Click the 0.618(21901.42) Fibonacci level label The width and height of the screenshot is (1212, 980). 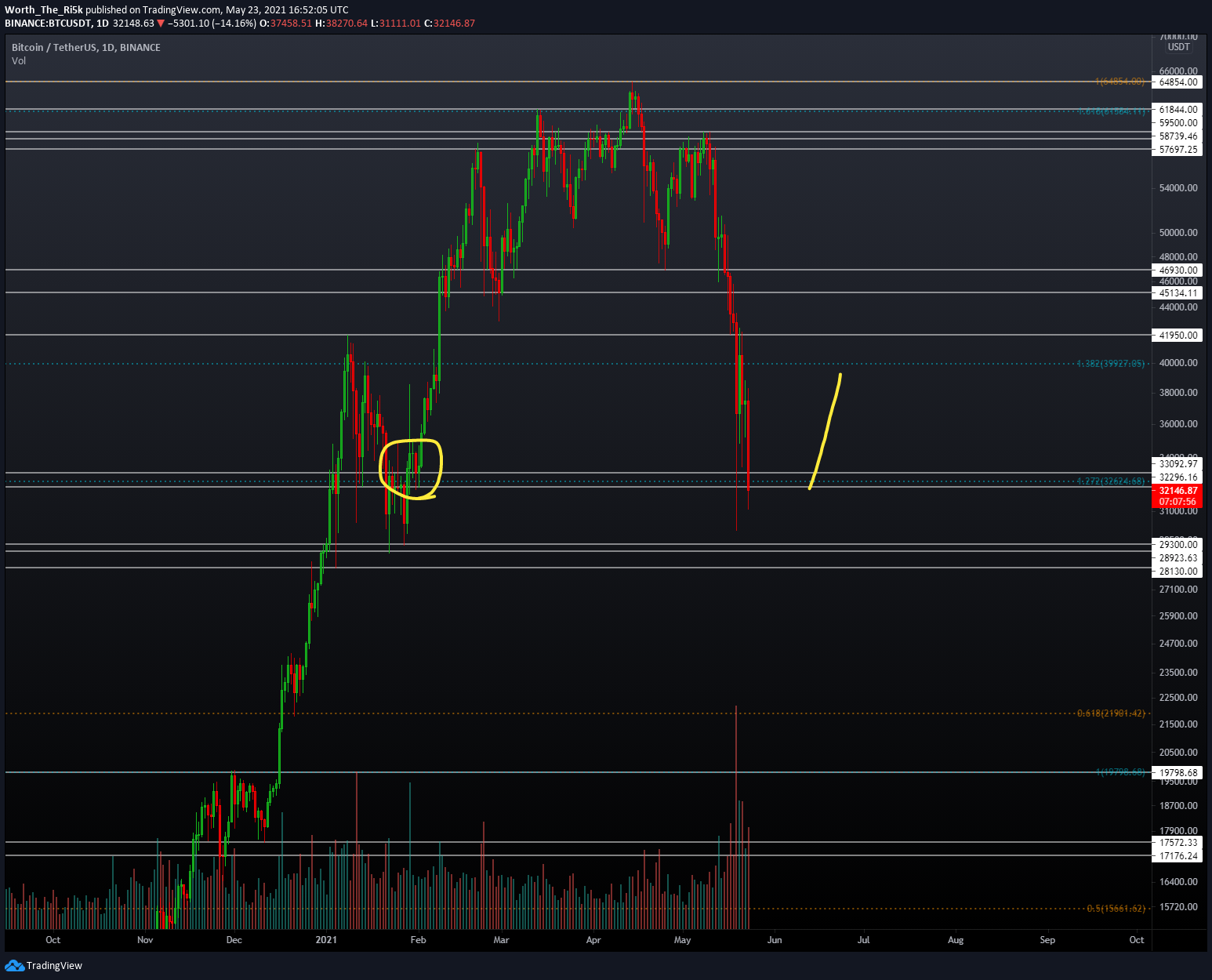point(1111,713)
